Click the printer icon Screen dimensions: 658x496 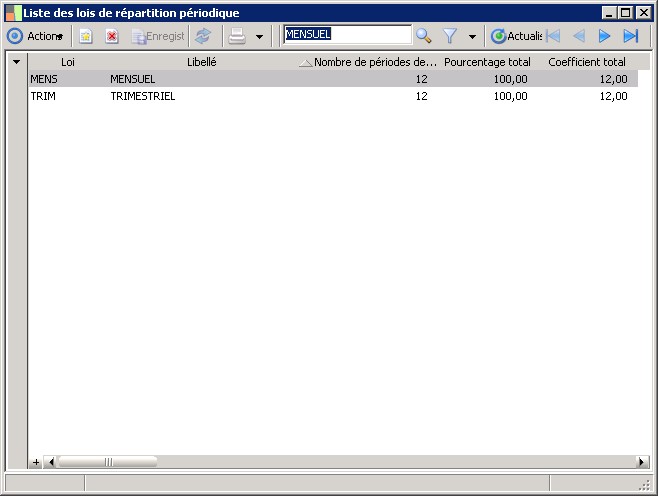point(237,36)
